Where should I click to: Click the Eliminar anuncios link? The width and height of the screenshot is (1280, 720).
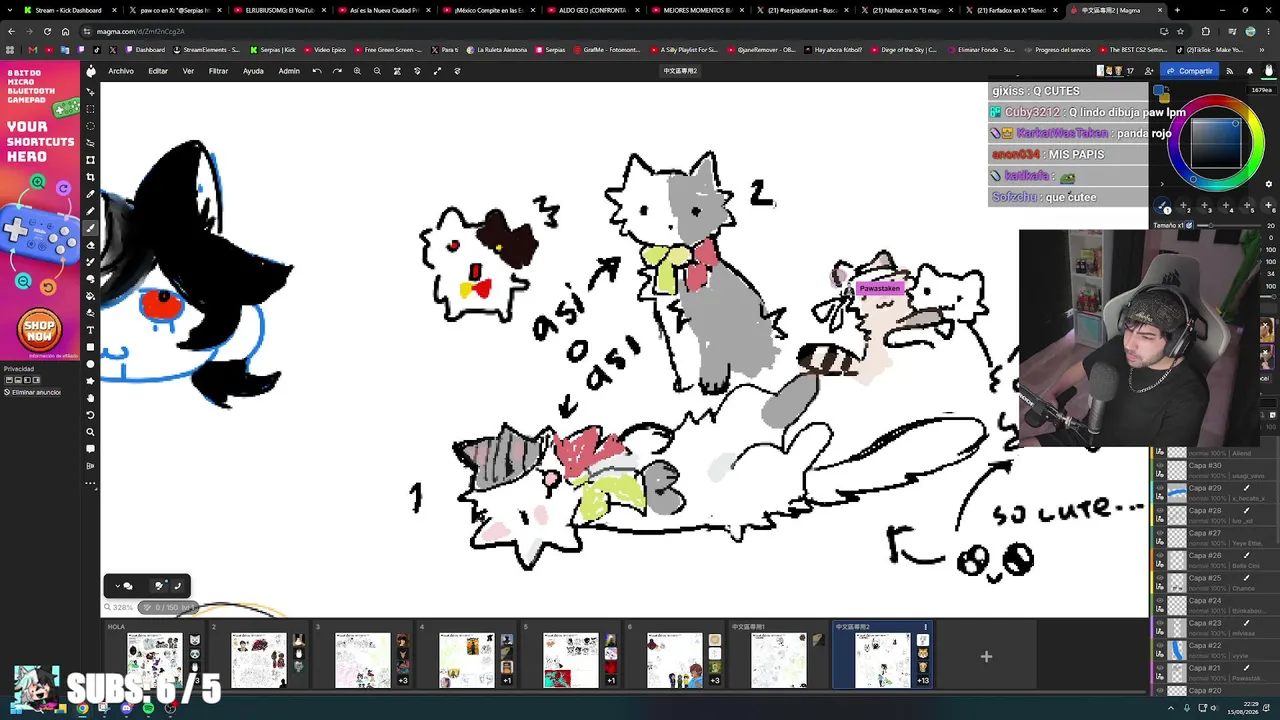click(31, 392)
